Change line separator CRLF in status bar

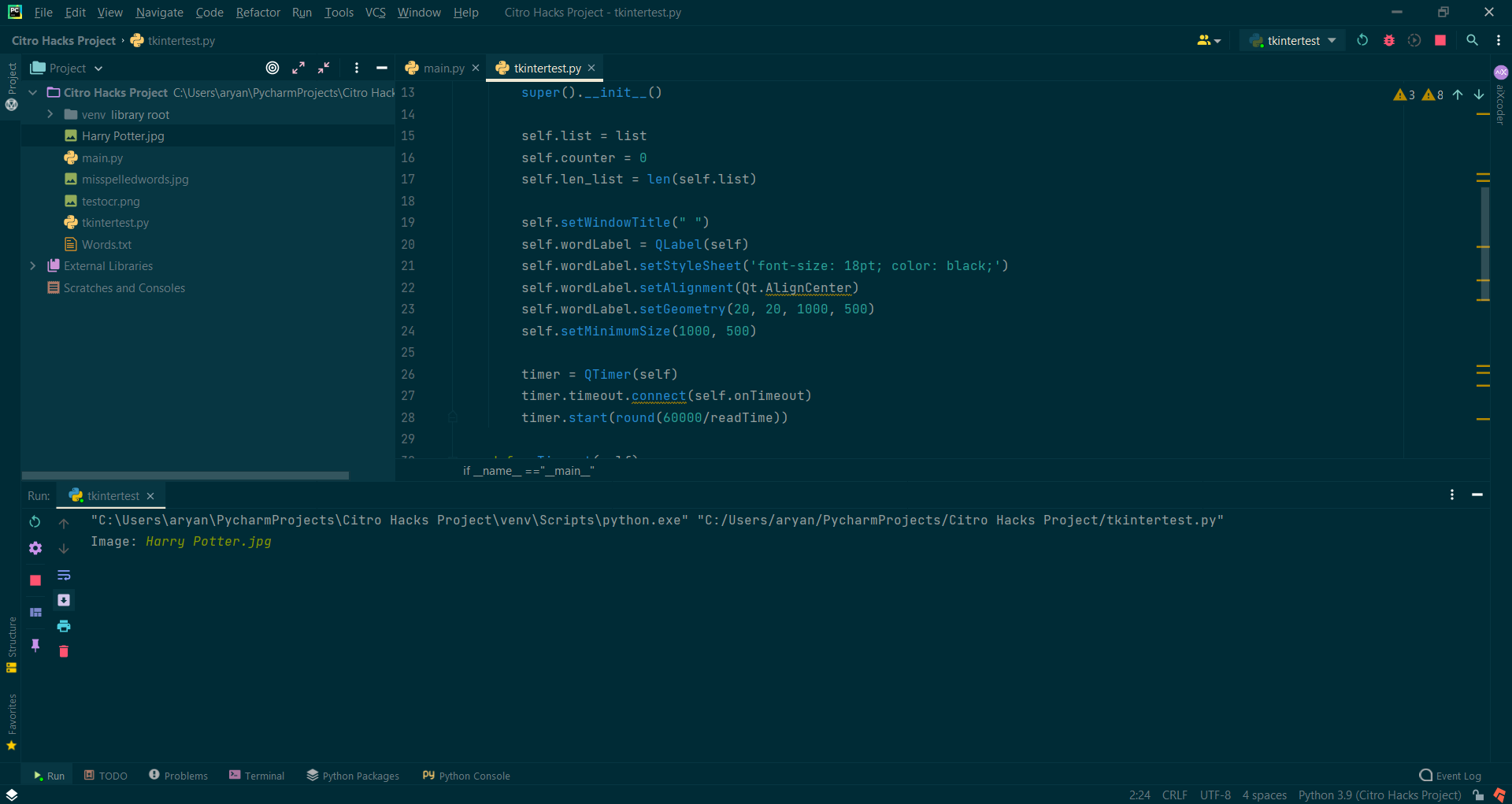pos(1174,795)
